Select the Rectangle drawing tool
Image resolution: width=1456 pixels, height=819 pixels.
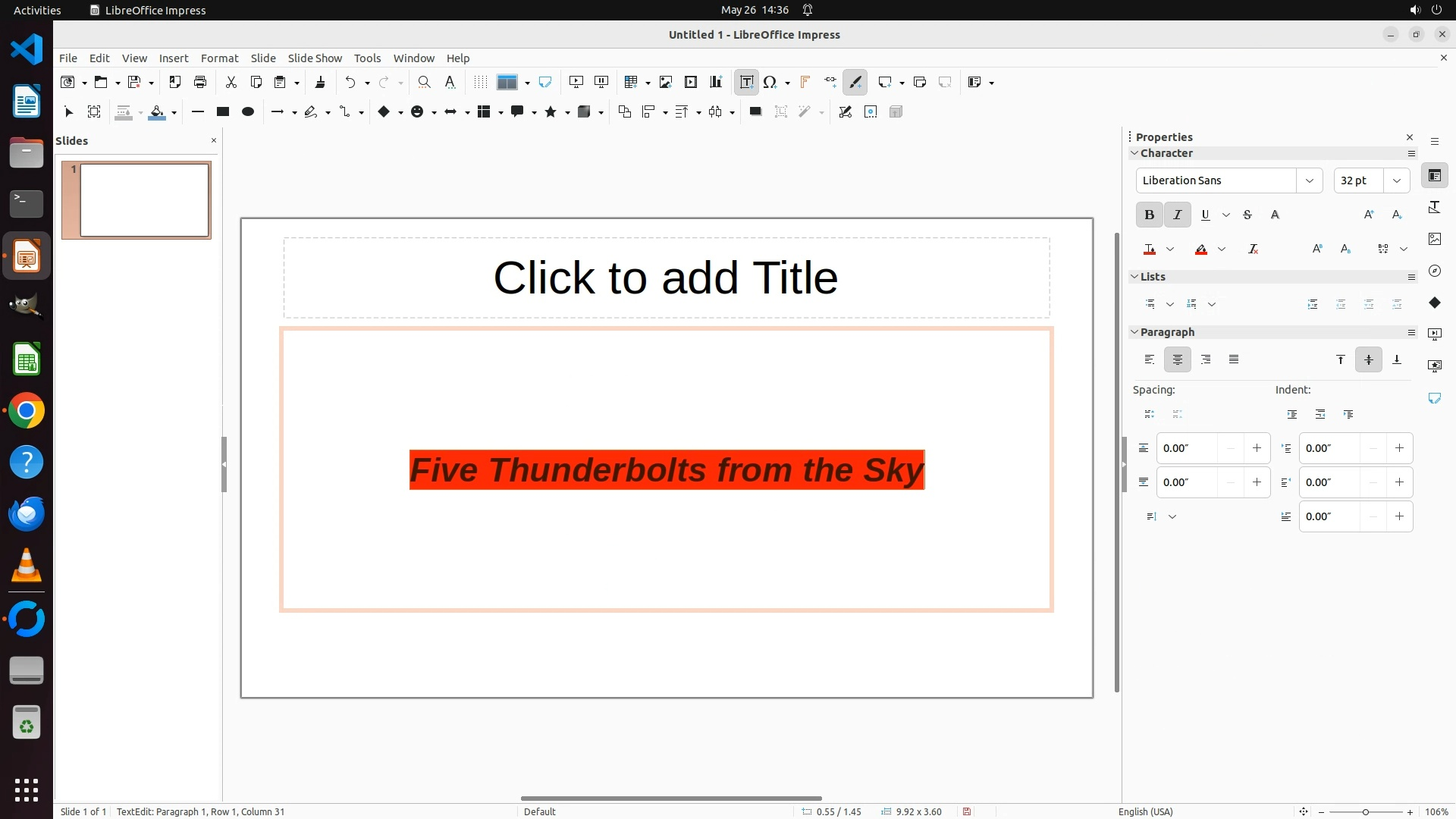click(222, 111)
